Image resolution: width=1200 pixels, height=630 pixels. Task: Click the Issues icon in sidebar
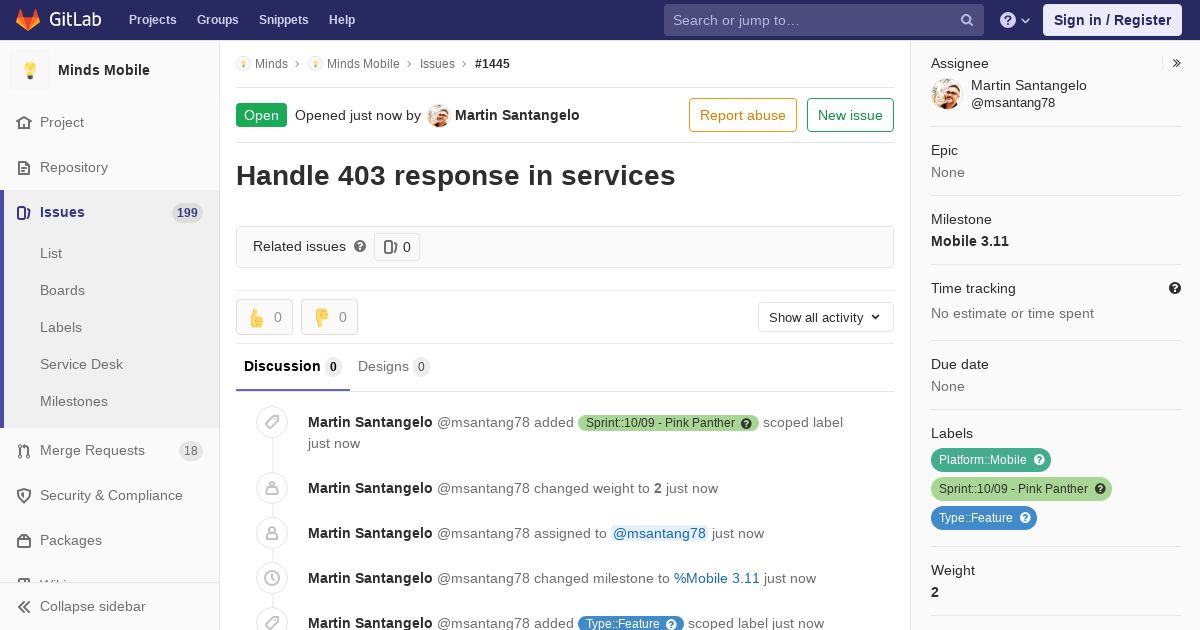click(x=24, y=212)
